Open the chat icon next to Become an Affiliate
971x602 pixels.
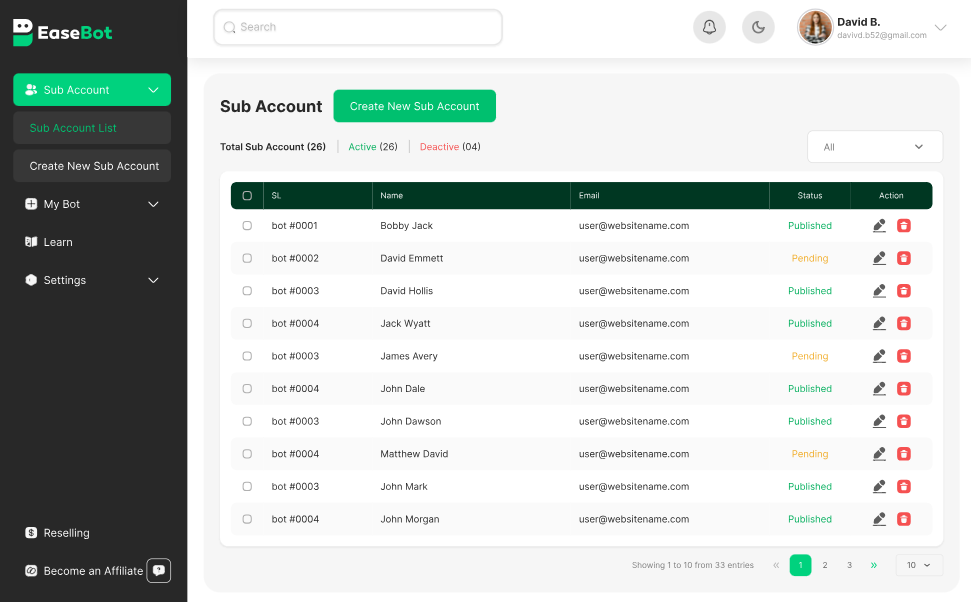[158, 570]
